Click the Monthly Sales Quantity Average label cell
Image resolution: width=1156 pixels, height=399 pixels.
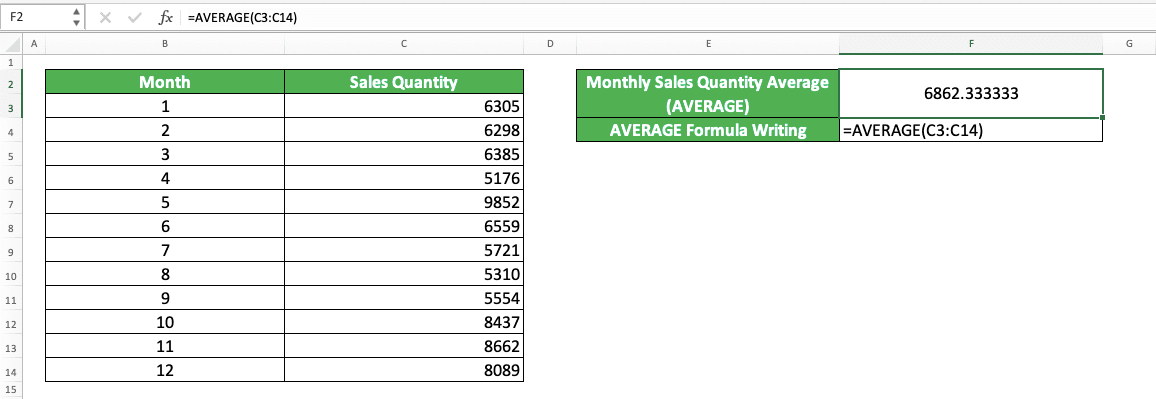[x=708, y=94]
